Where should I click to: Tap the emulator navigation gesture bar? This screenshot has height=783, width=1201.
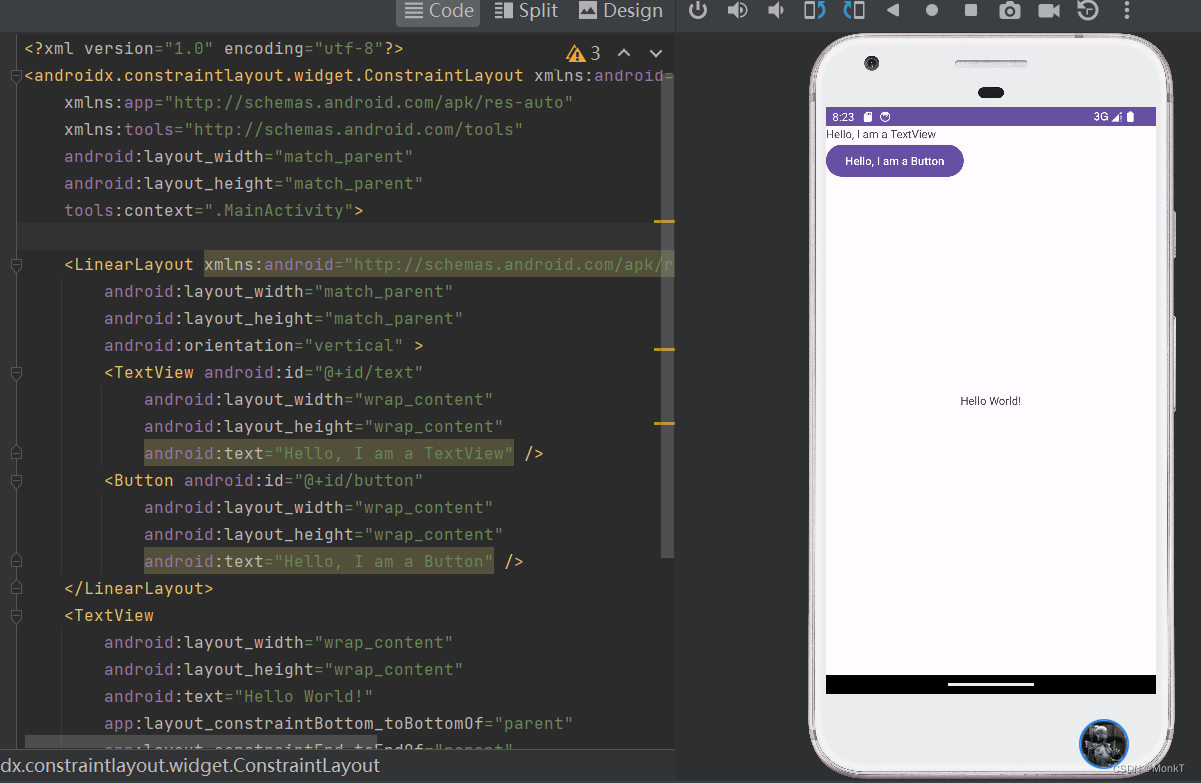990,684
